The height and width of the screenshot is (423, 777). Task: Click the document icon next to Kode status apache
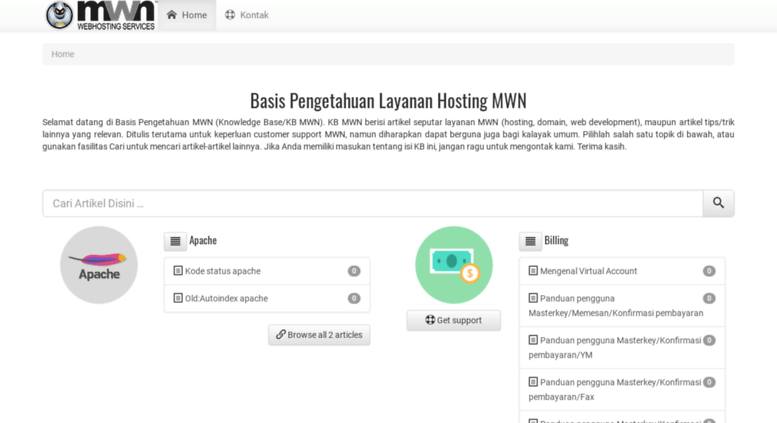[x=178, y=270]
